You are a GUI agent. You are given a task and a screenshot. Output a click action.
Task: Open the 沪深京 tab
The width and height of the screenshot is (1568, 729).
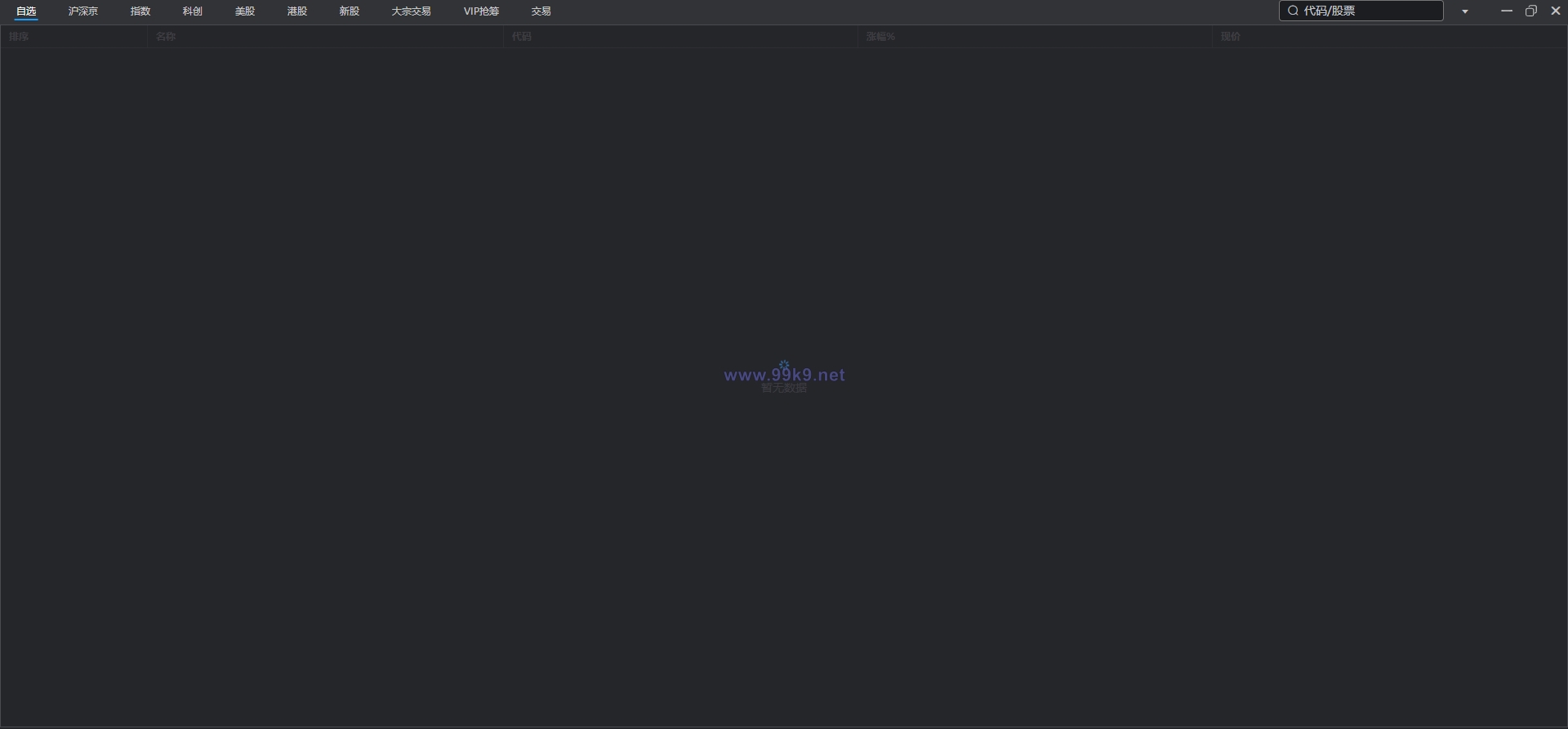point(83,11)
